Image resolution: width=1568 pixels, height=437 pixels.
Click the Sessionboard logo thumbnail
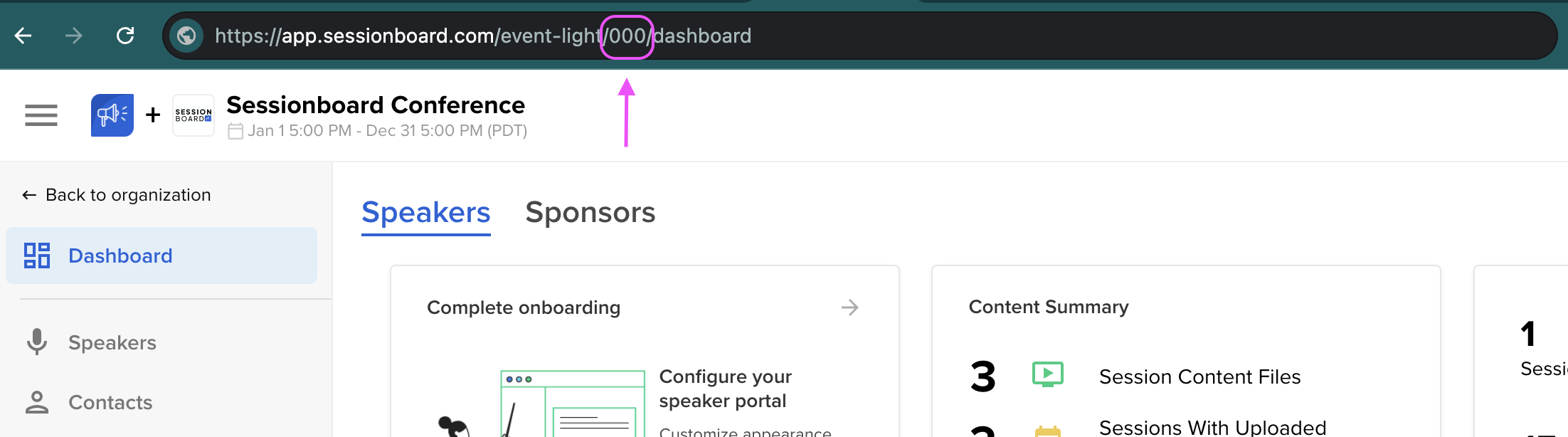[x=194, y=115]
